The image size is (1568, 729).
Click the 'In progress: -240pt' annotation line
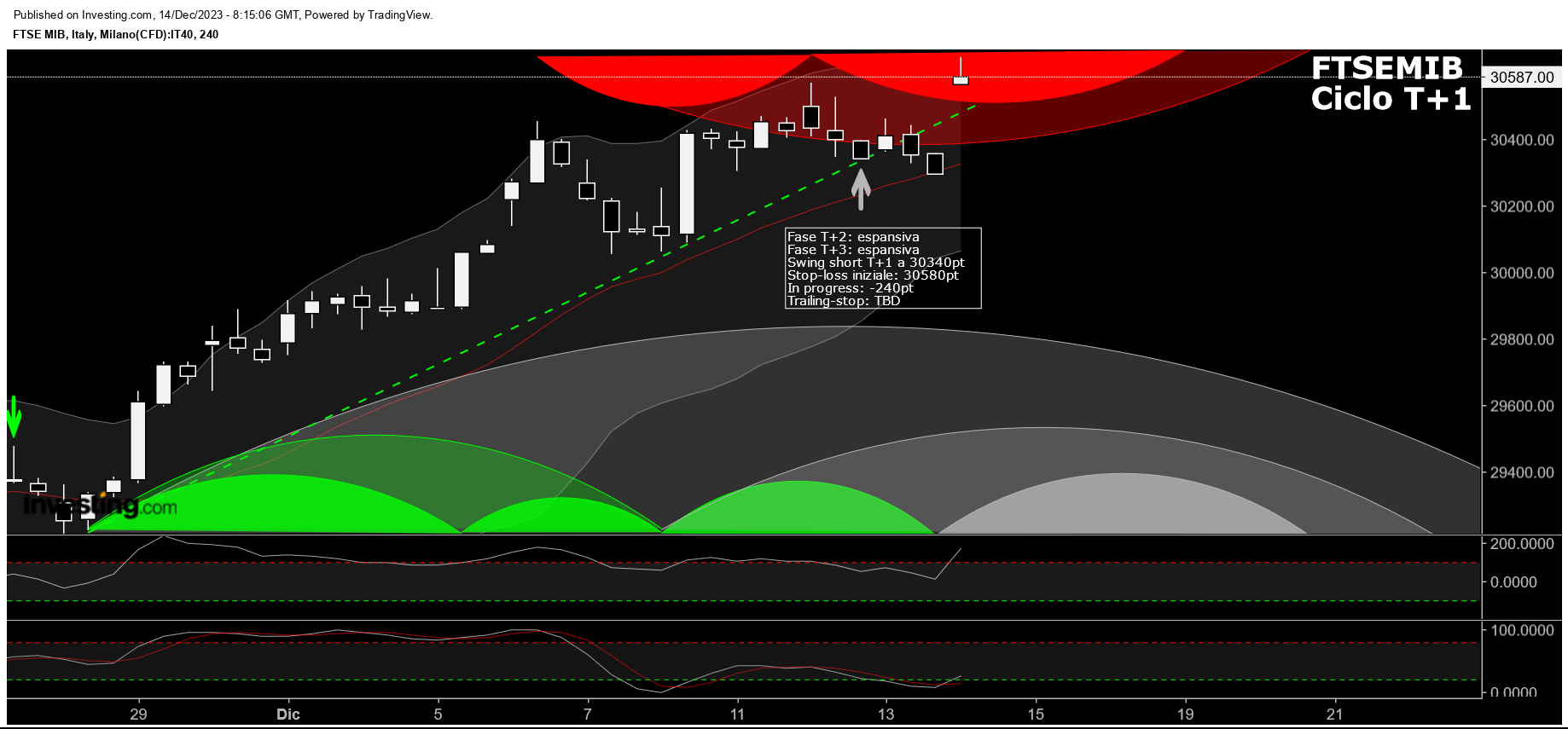850,288
